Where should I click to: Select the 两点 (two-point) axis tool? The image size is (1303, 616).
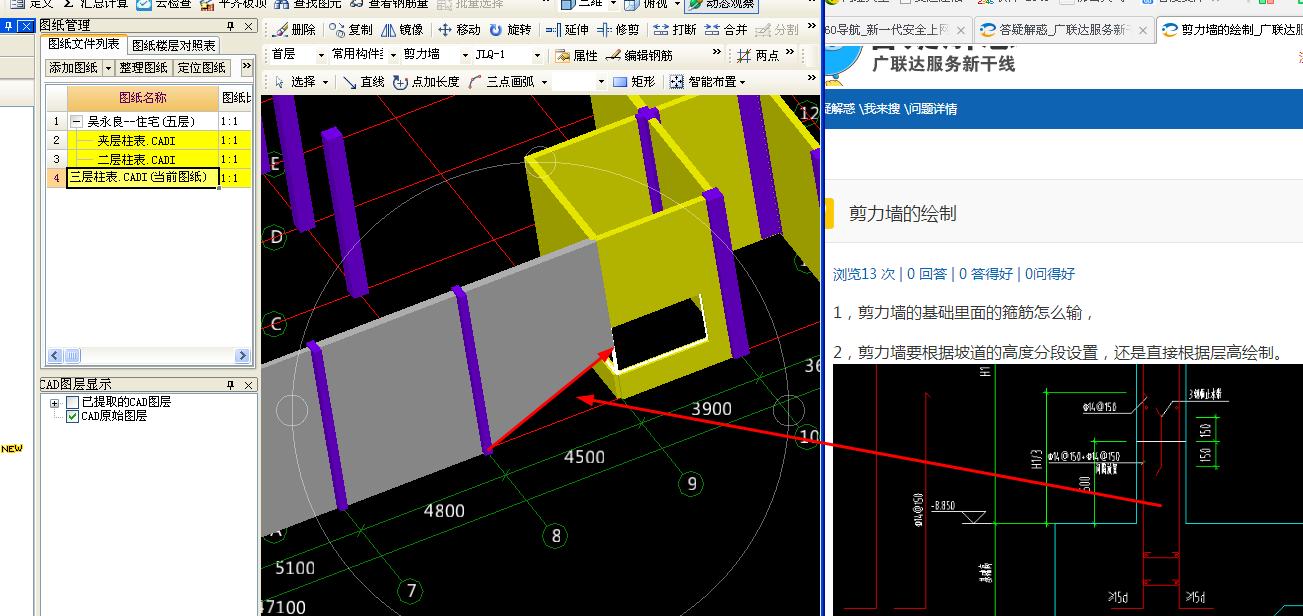pyautogui.click(x=758, y=56)
